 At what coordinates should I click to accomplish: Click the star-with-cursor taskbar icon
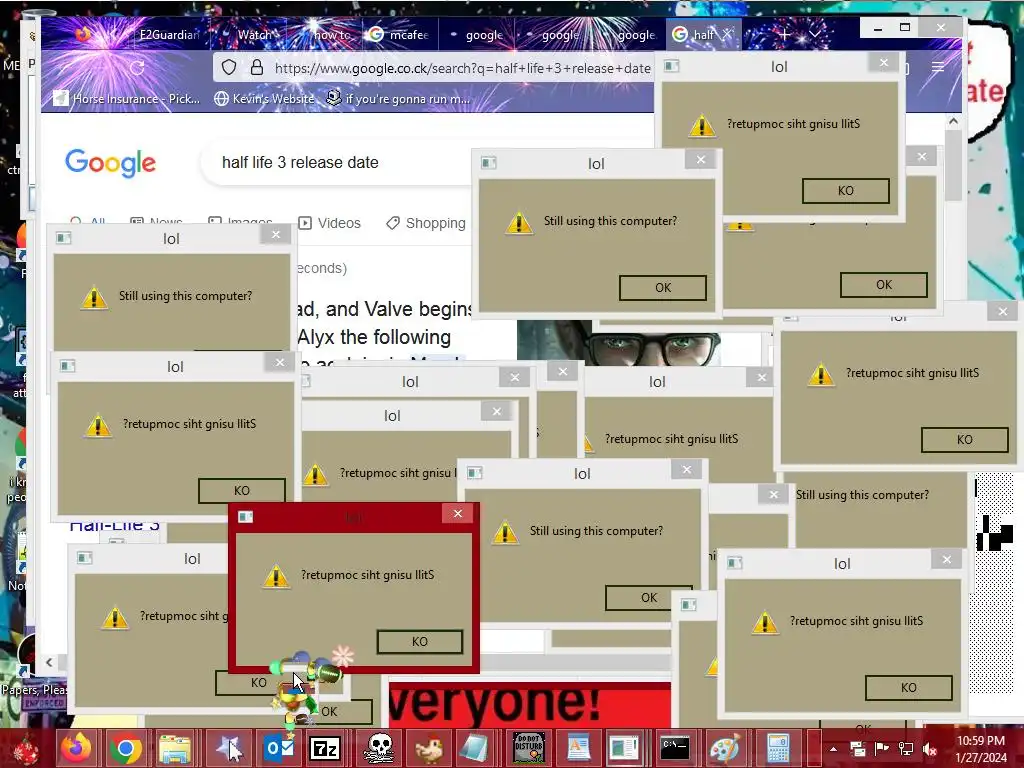pyautogui.click(x=229, y=748)
